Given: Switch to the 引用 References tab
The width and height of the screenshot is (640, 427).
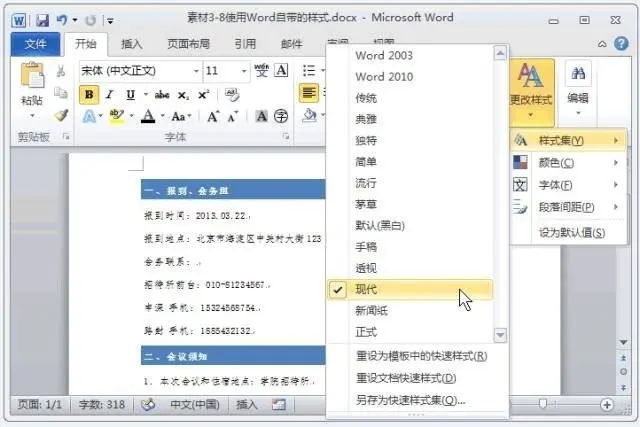Looking at the screenshot, I should click(245, 44).
